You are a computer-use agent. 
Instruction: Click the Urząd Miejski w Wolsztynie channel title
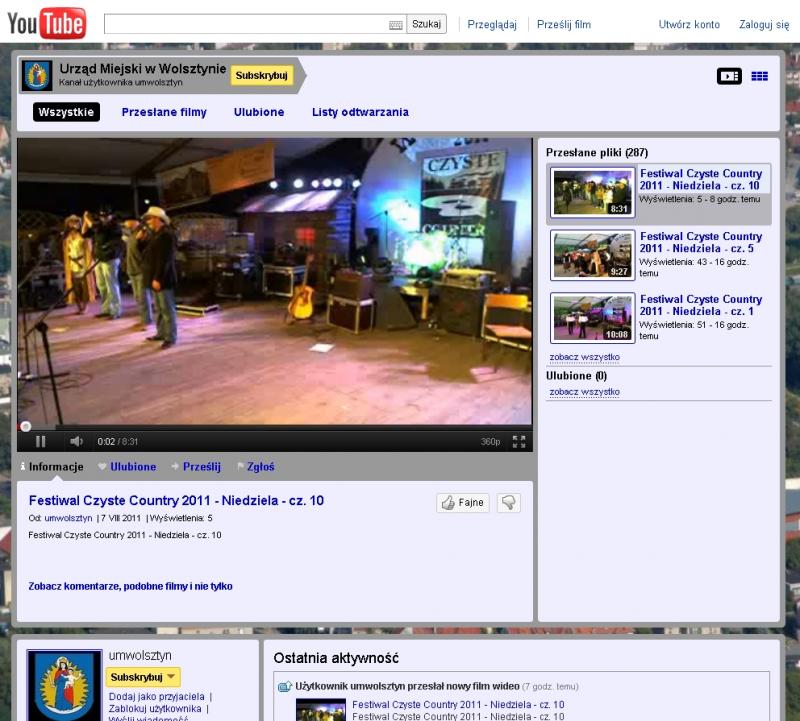[142, 69]
